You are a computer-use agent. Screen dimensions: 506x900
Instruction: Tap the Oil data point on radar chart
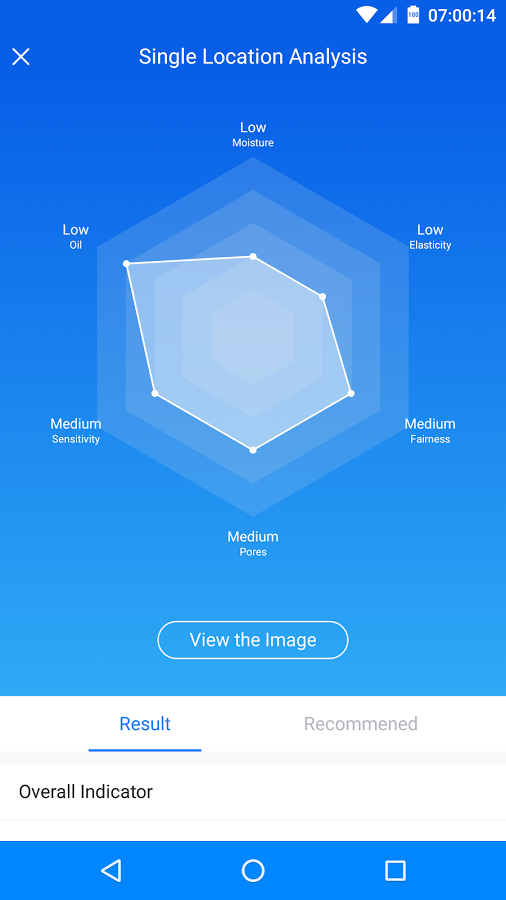click(x=127, y=263)
